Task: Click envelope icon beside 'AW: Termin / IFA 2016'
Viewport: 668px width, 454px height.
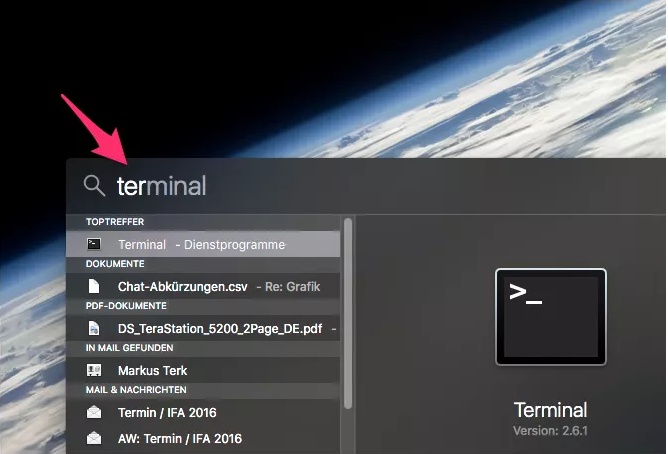Action: (x=94, y=438)
